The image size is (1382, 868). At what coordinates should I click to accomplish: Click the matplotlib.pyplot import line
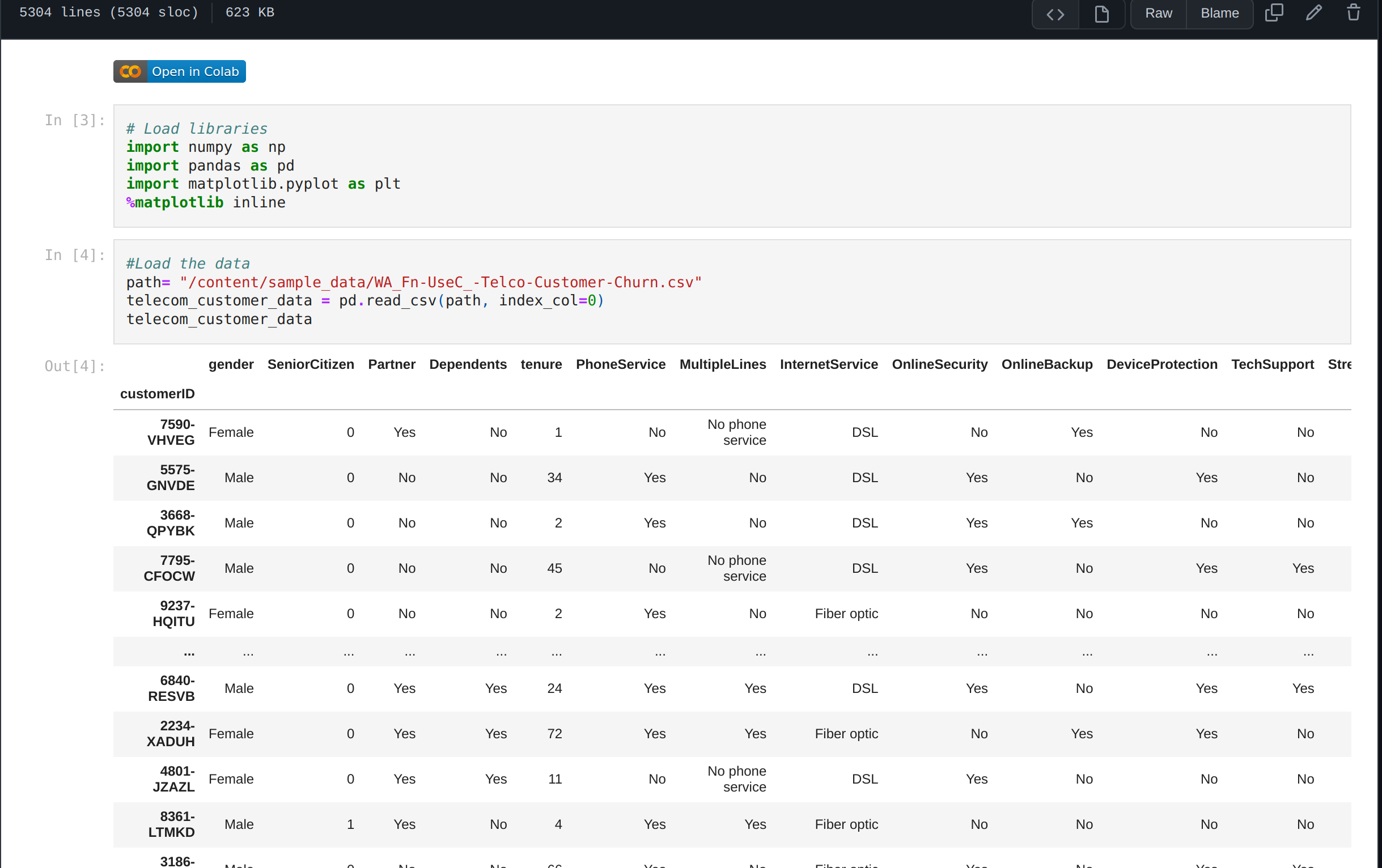coord(264,184)
